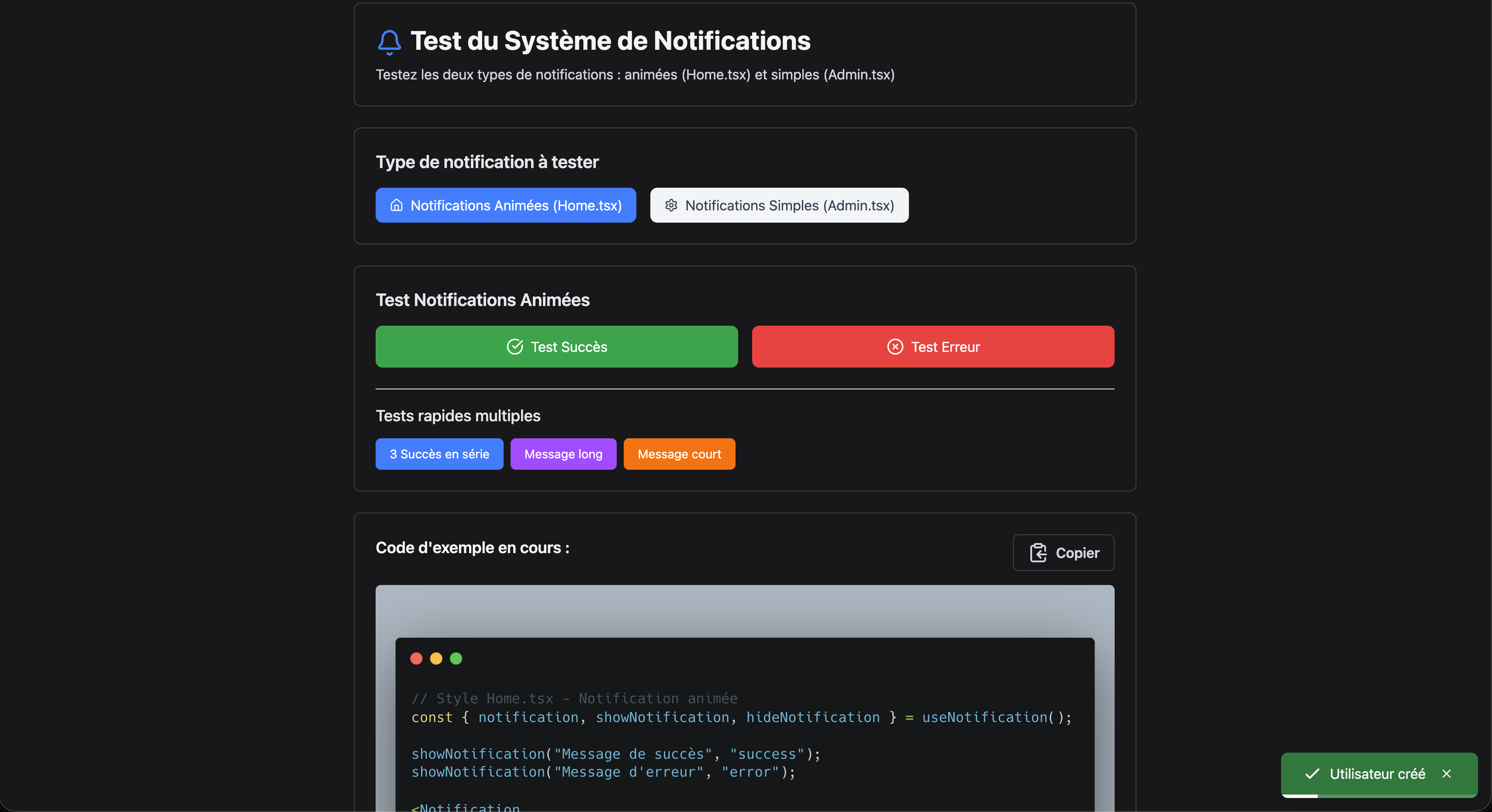This screenshot has width=1492, height=812.
Task: Click the copy icon in the Copier button
Action: click(1039, 553)
